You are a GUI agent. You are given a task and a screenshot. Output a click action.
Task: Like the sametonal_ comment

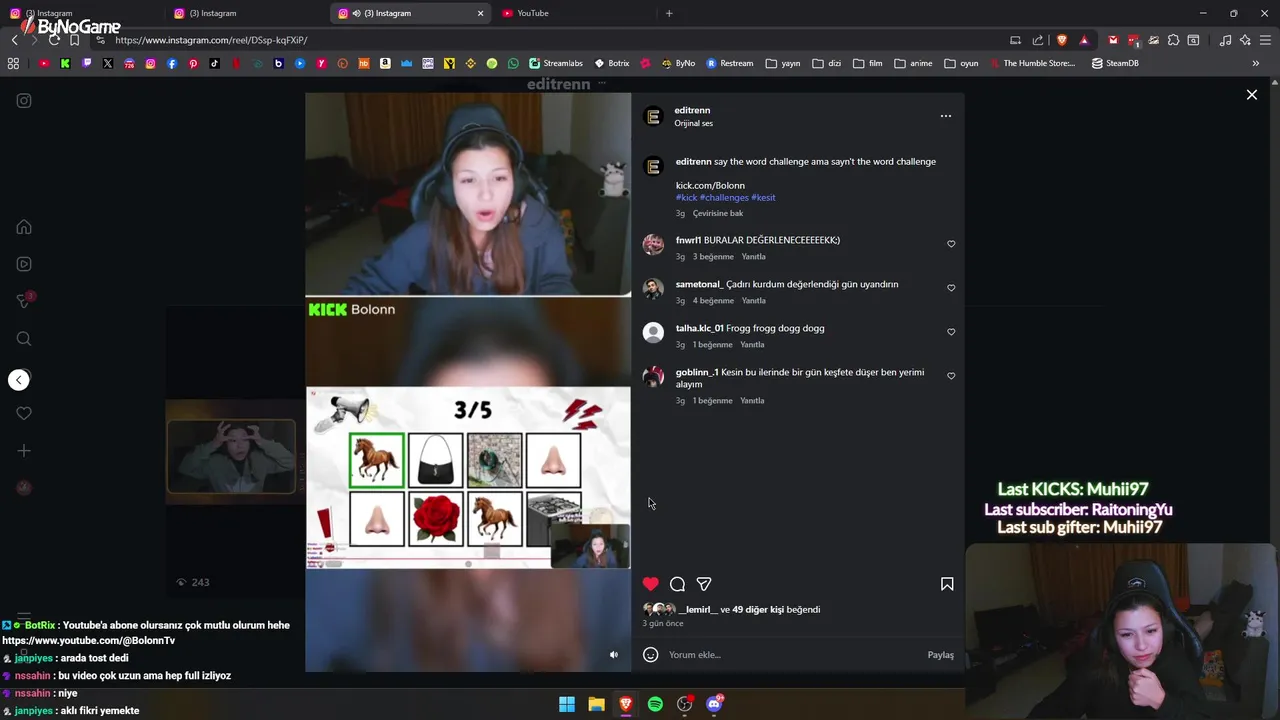tap(951, 288)
